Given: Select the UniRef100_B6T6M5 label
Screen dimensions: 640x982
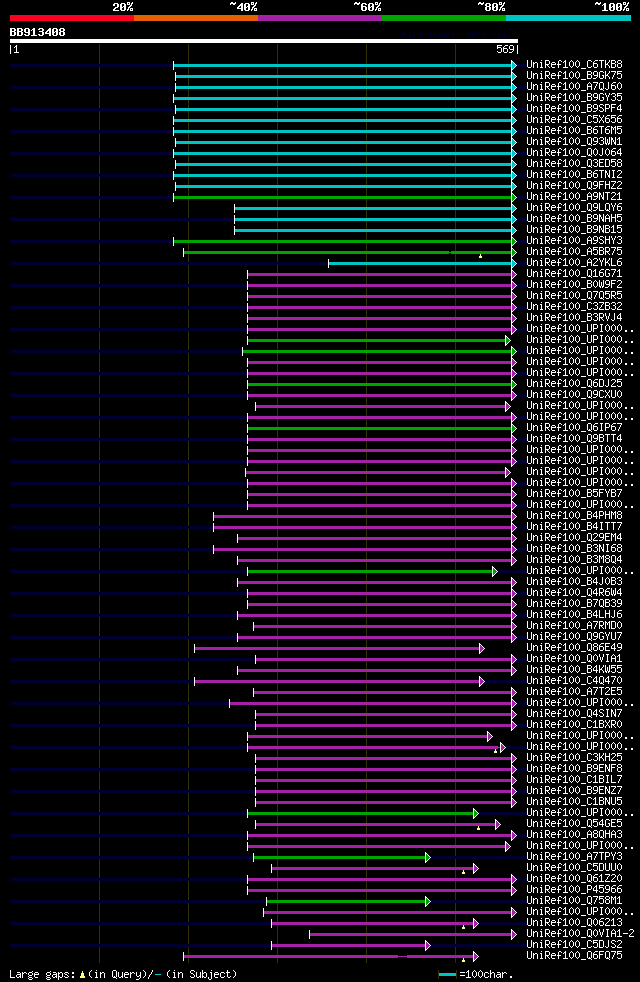Looking at the screenshot, I should pyautogui.click(x=574, y=131).
